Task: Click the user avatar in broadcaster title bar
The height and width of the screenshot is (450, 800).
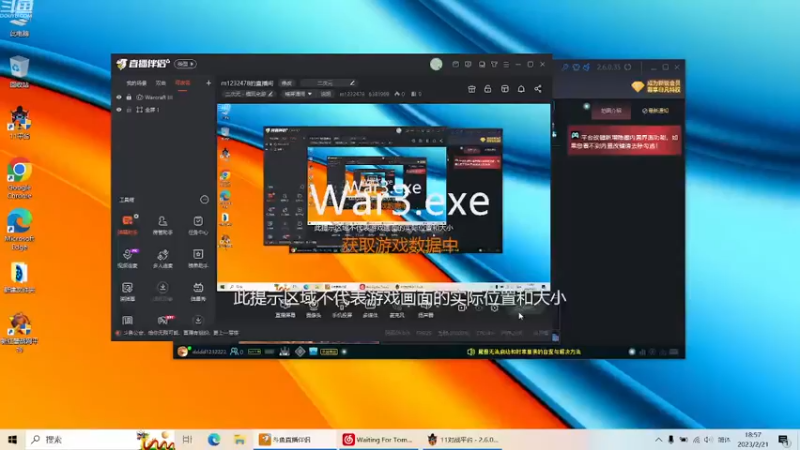Action: tap(436, 64)
